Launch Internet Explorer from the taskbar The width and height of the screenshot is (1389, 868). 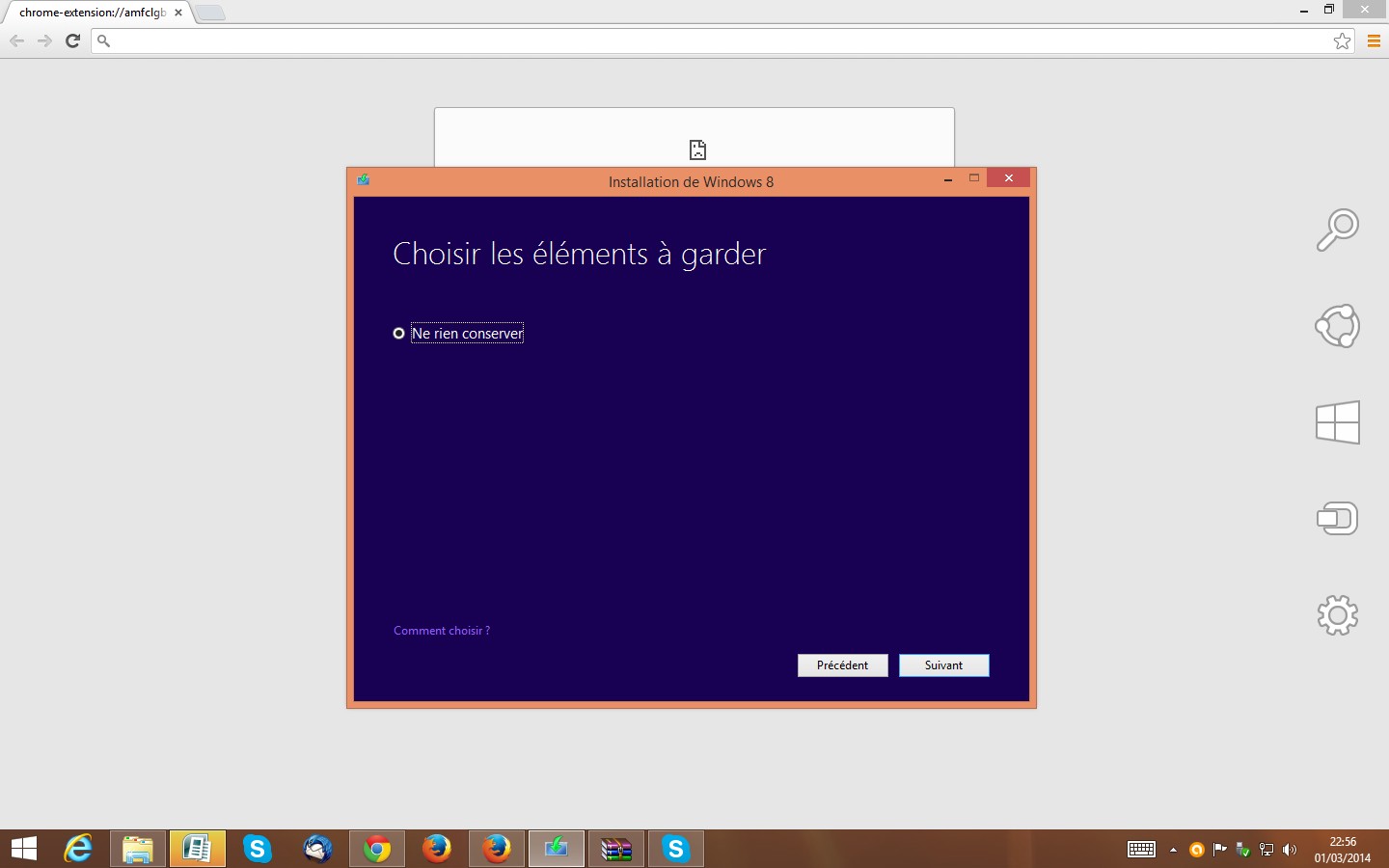[x=78, y=849]
